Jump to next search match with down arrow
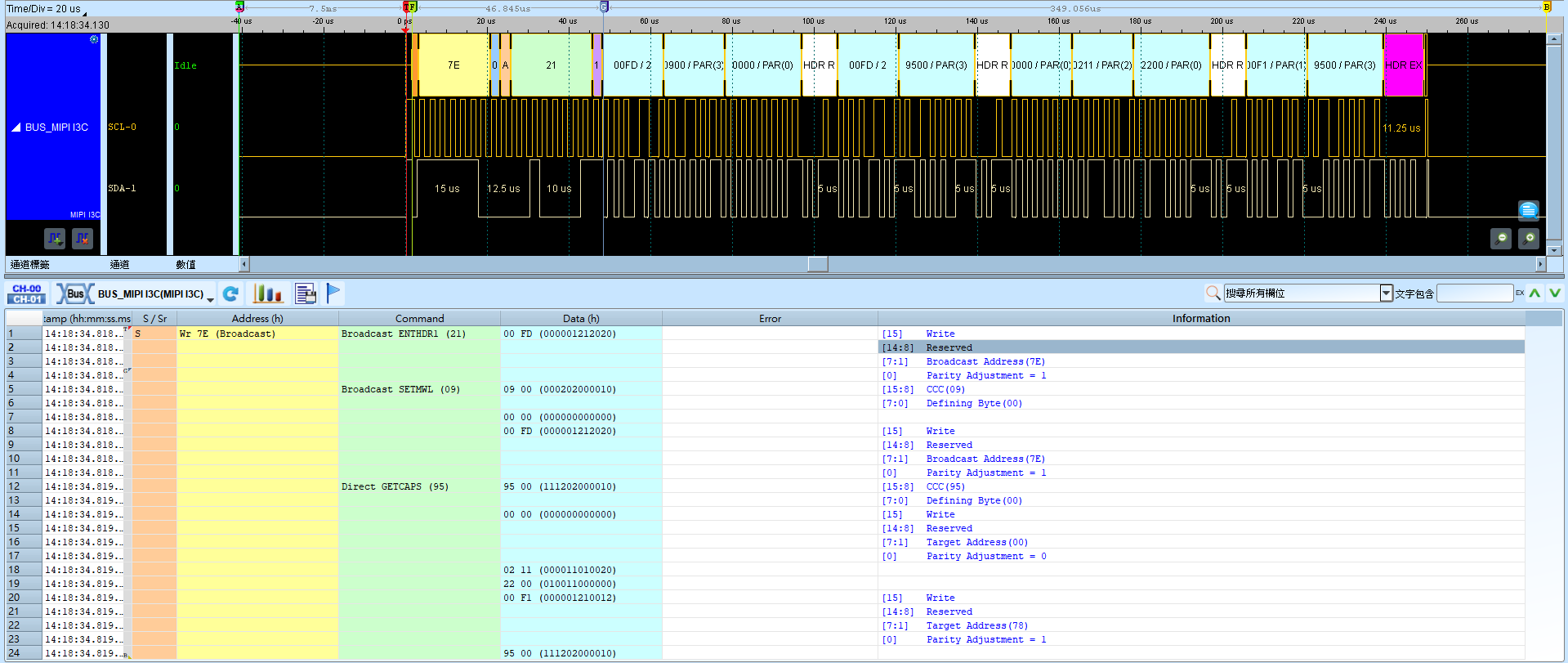This screenshot has width=1568, height=663. pos(1555,293)
